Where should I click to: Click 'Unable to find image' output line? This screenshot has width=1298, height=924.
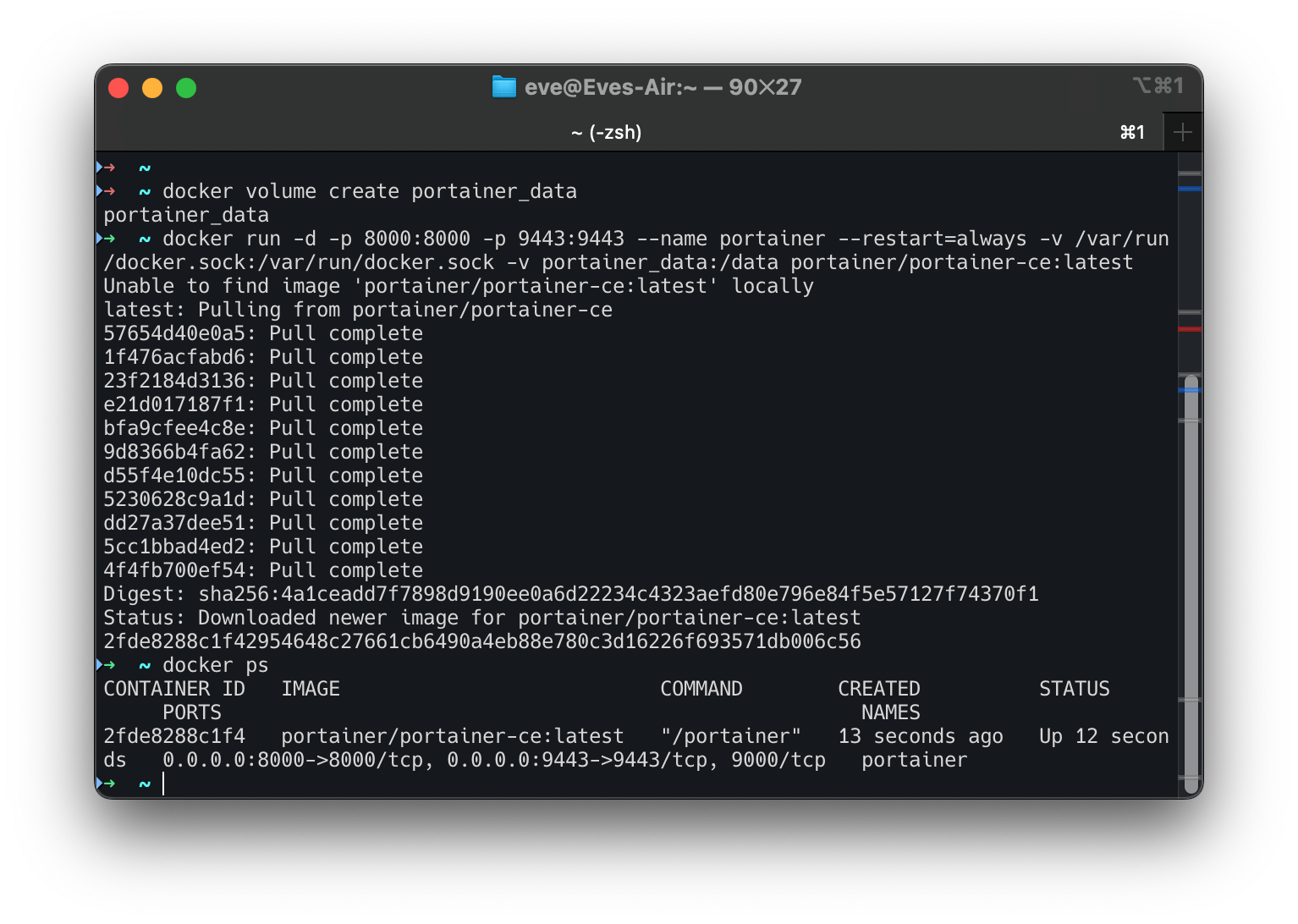click(x=459, y=286)
